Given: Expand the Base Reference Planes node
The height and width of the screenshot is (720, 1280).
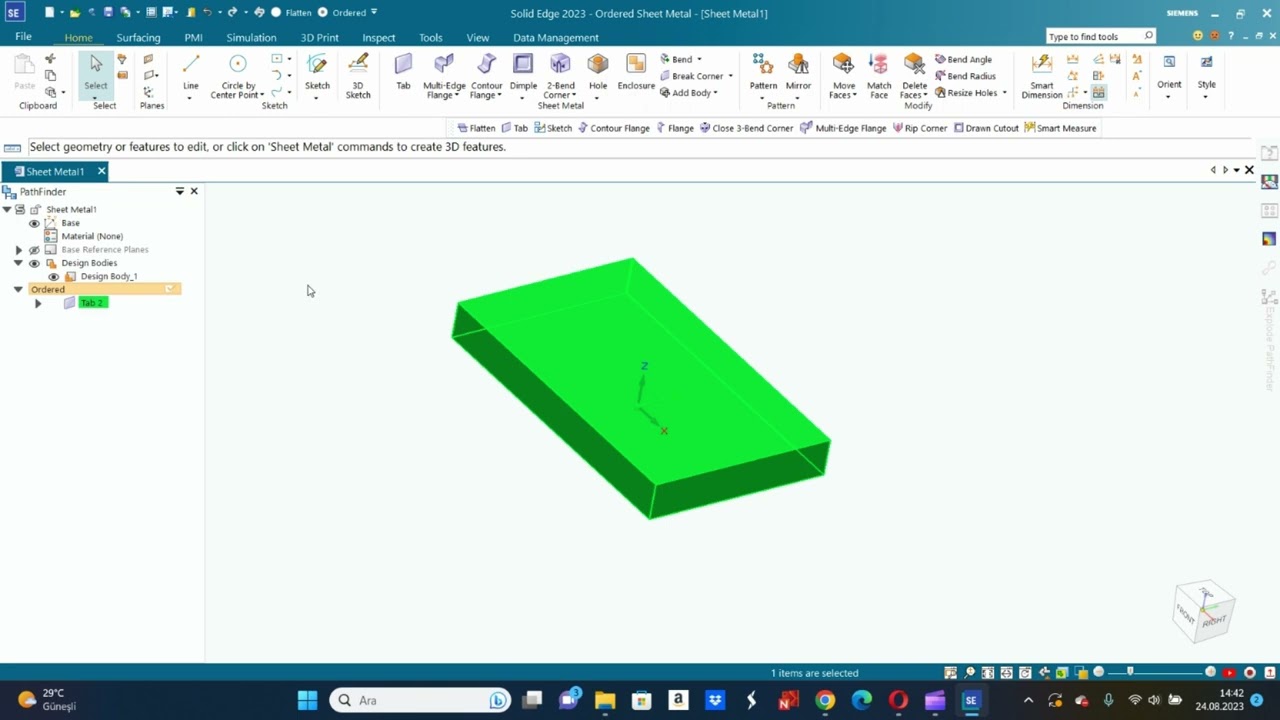Looking at the screenshot, I should point(18,250).
